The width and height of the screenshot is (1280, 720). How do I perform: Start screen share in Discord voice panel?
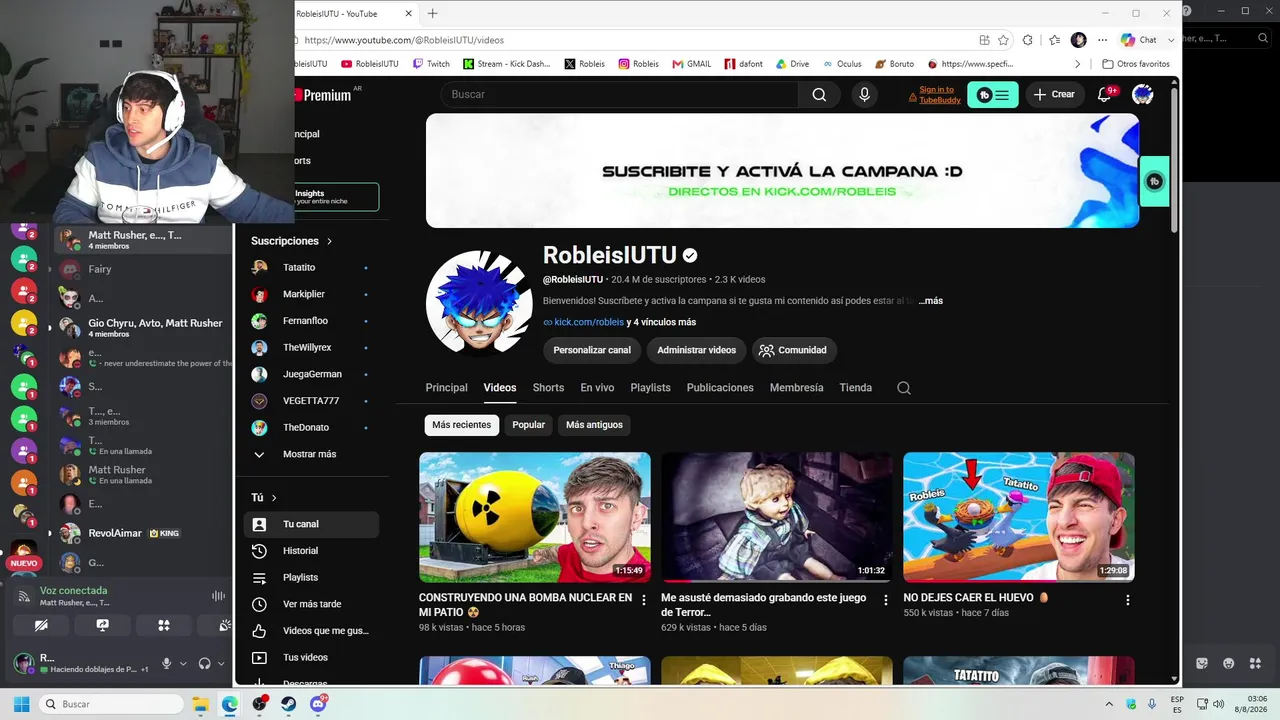pos(102,625)
